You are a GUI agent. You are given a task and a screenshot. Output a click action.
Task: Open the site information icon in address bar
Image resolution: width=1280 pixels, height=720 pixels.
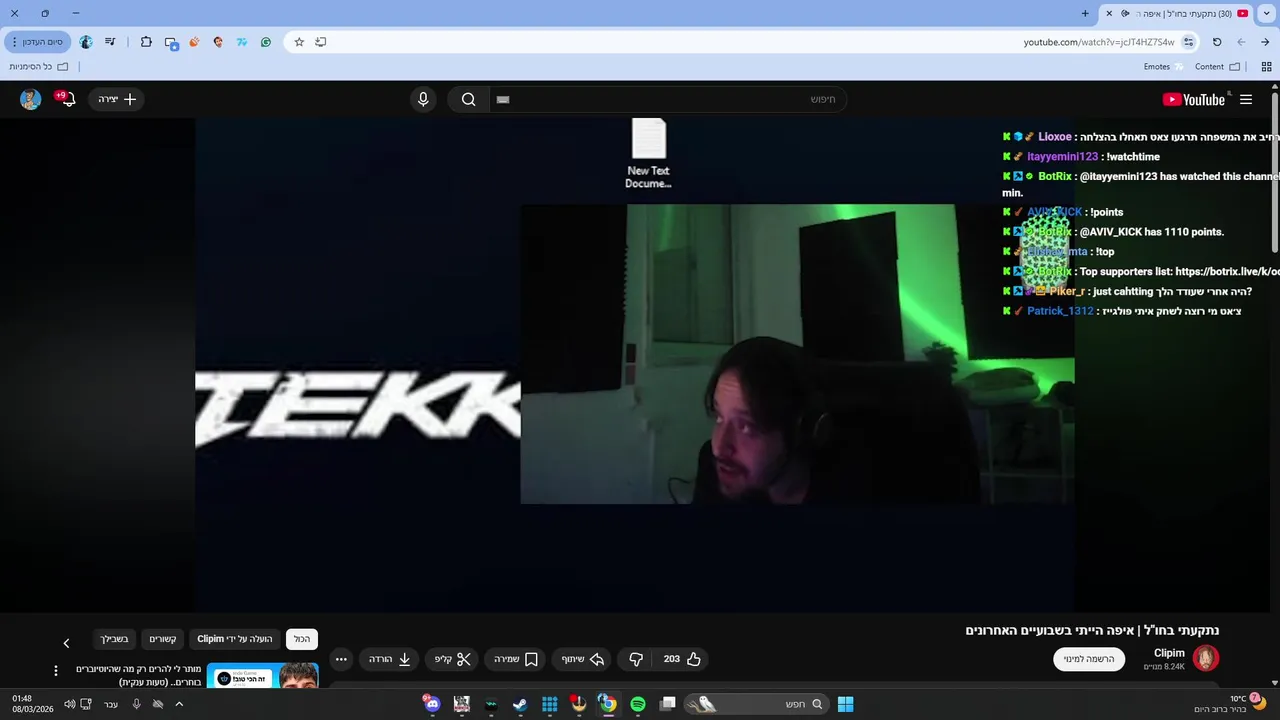1188,42
